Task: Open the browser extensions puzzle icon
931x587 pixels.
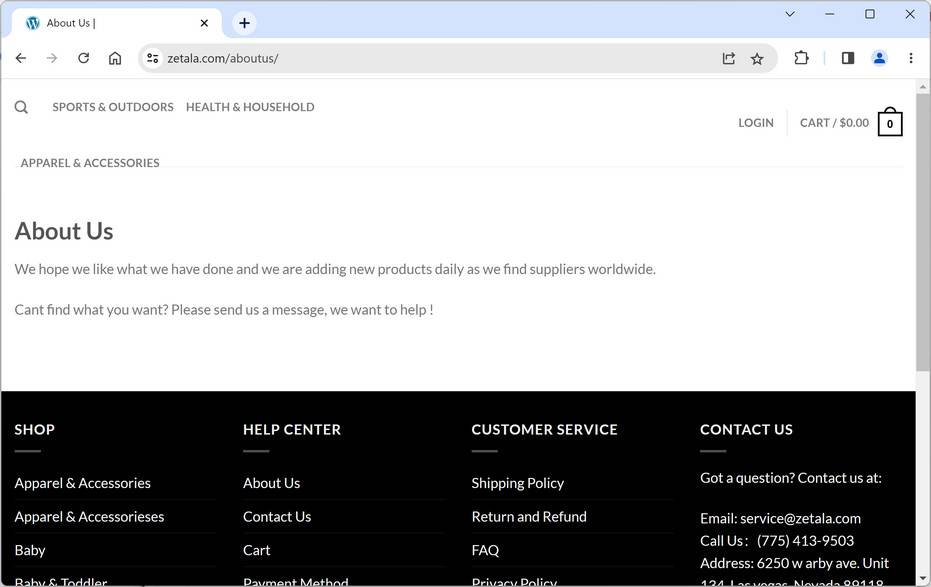Action: point(801,58)
